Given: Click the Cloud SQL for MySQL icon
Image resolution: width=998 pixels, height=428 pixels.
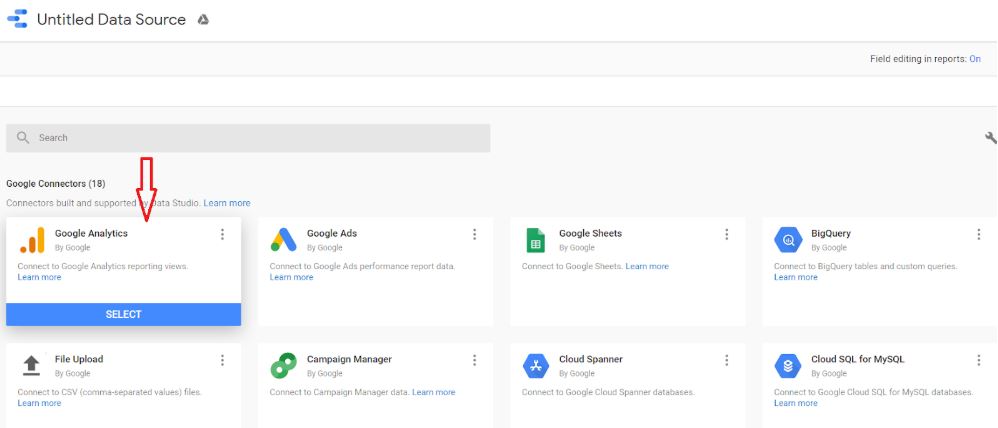Looking at the screenshot, I should pos(788,366).
